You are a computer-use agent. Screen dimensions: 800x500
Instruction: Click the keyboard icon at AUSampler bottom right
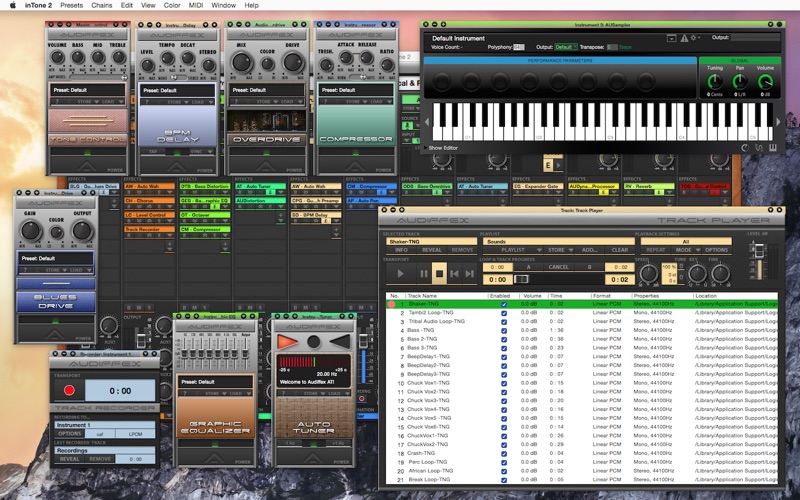772,148
